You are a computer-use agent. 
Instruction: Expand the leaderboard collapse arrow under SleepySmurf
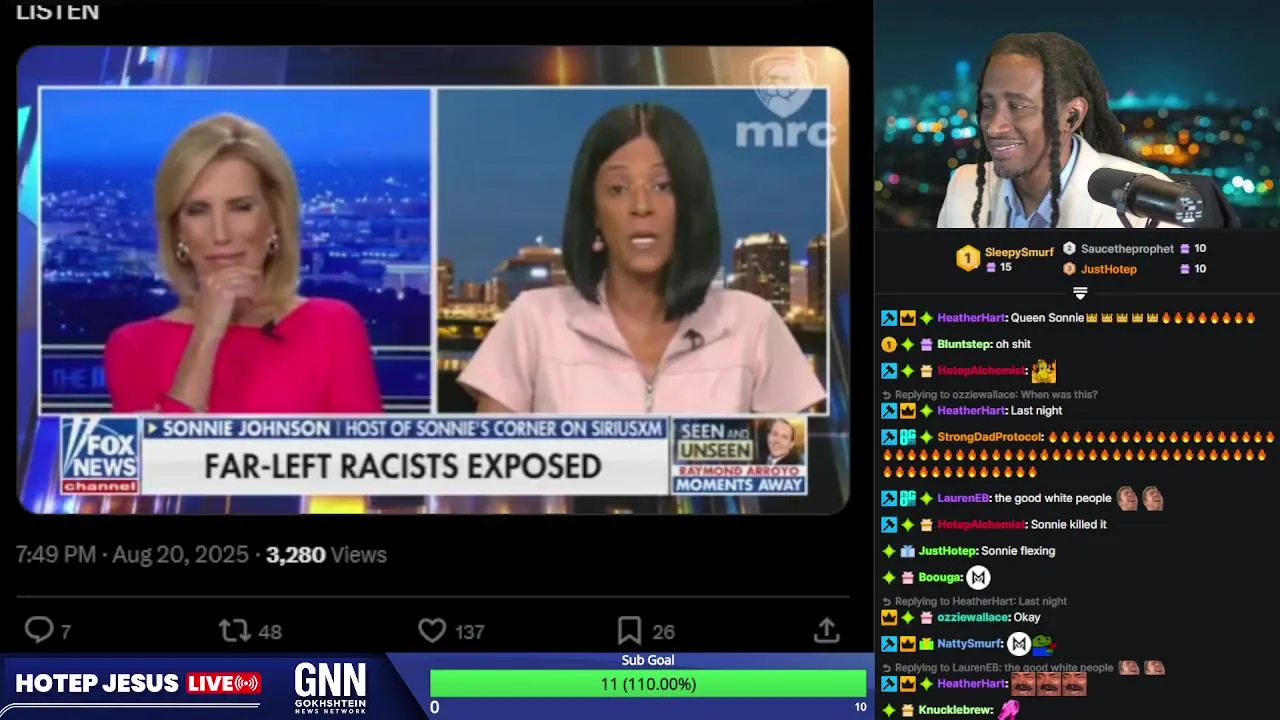point(1080,293)
